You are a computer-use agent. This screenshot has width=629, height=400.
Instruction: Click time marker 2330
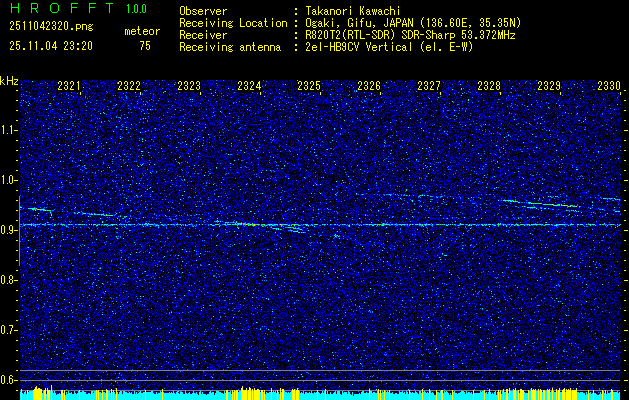point(609,85)
